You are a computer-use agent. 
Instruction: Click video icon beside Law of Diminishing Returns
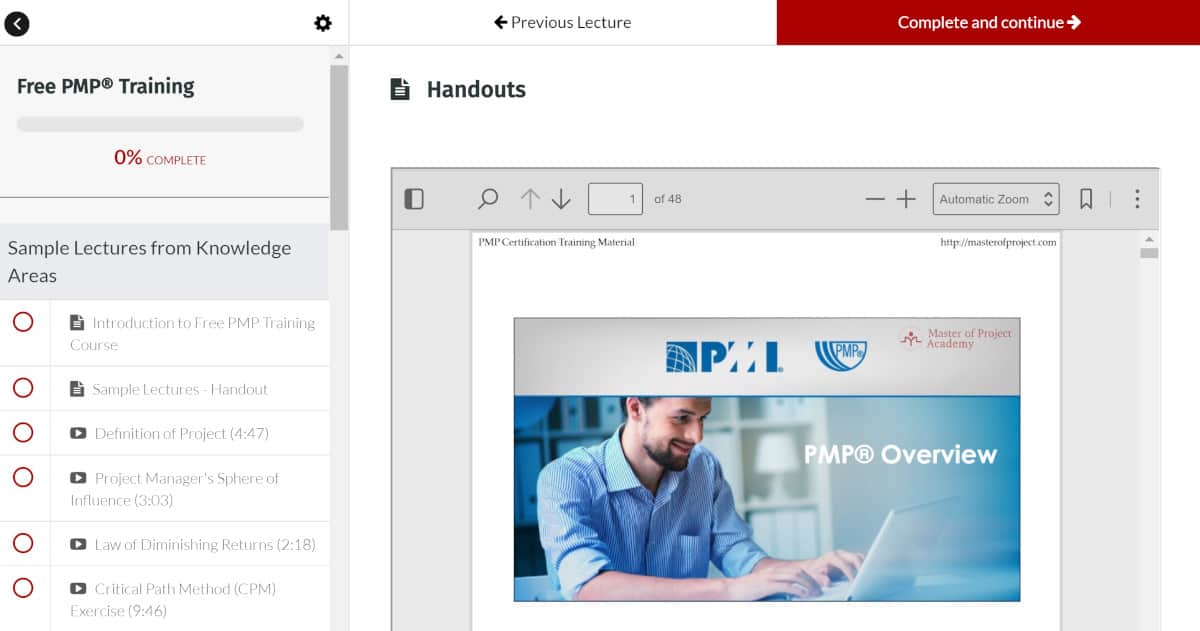pos(78,544)
